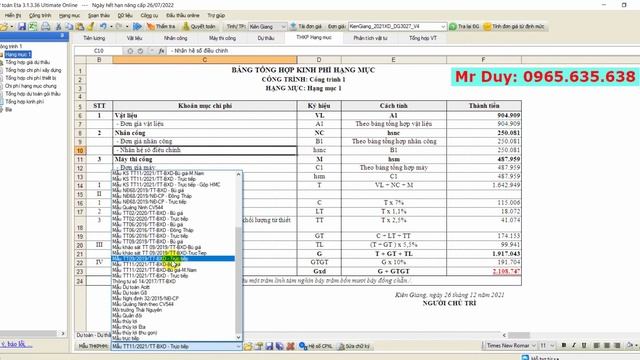The height and width of the screenshot is (360, 640).
Task: Switch to the Tiên lượng tab
Action: click(94, 38)
